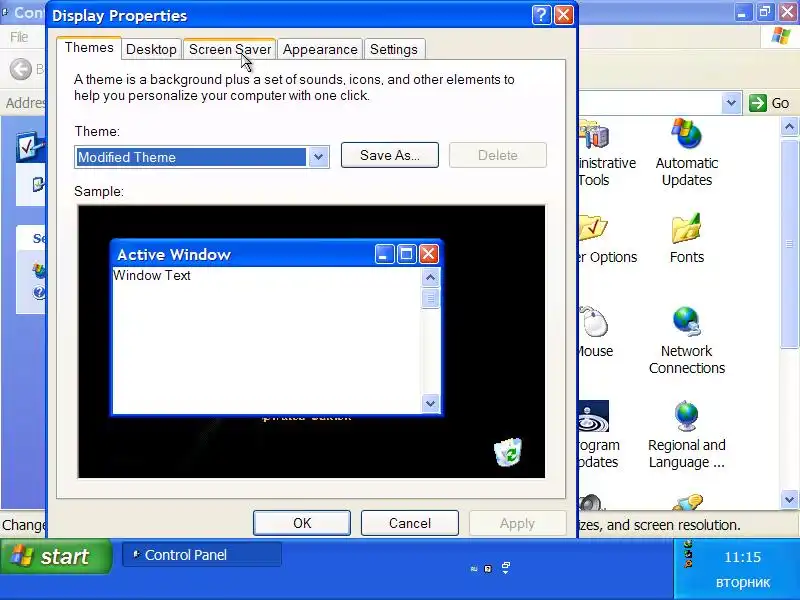Click the sample window's minimize button
The image size is (800, 600).
point(384,254)
